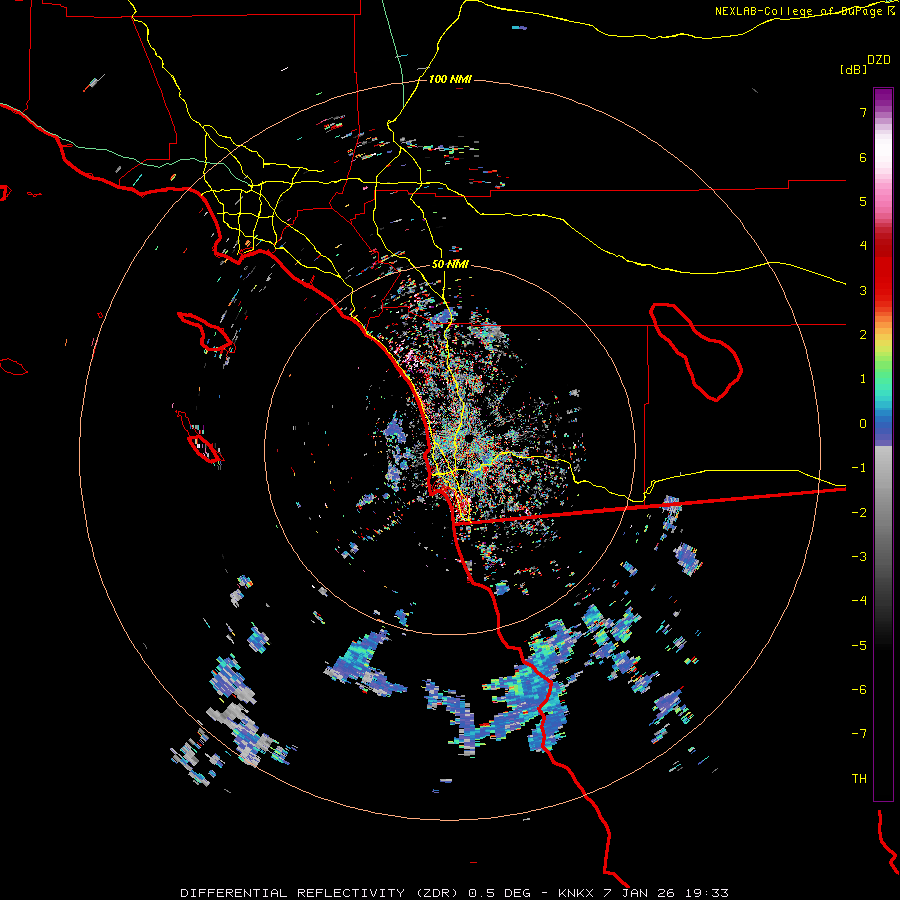Click the '2' value on the color scale
Image resolution: width=900 pixels, height=900 pixels.
click(x=863, y=335)
